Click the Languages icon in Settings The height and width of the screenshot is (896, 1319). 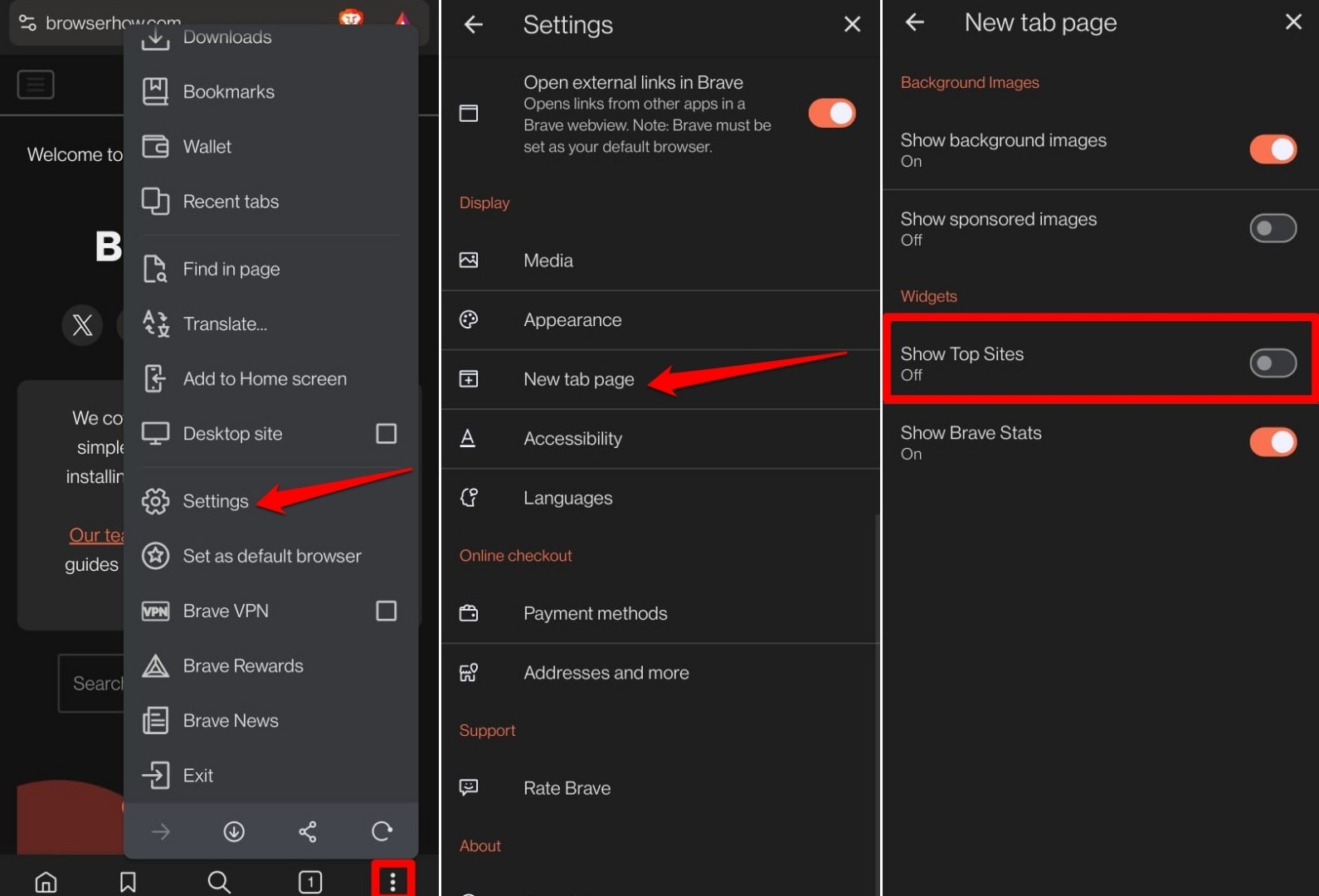click(469, 497)
